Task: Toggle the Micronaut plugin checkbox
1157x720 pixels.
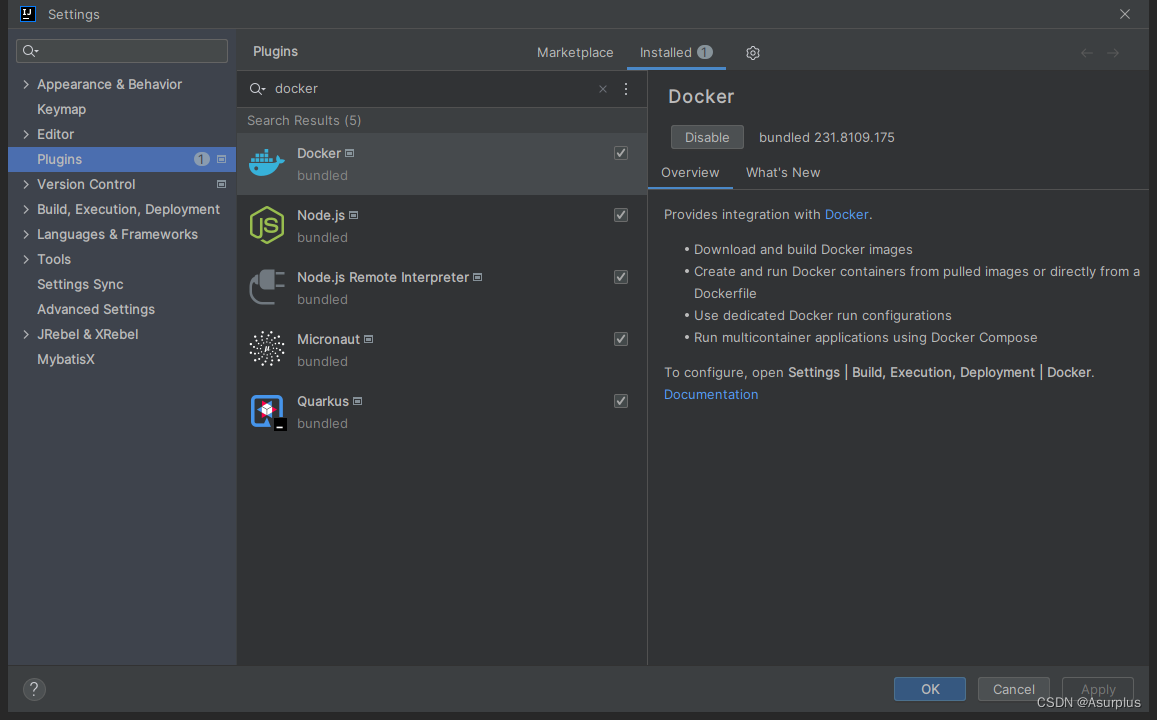Action: (x=621, y=339)
